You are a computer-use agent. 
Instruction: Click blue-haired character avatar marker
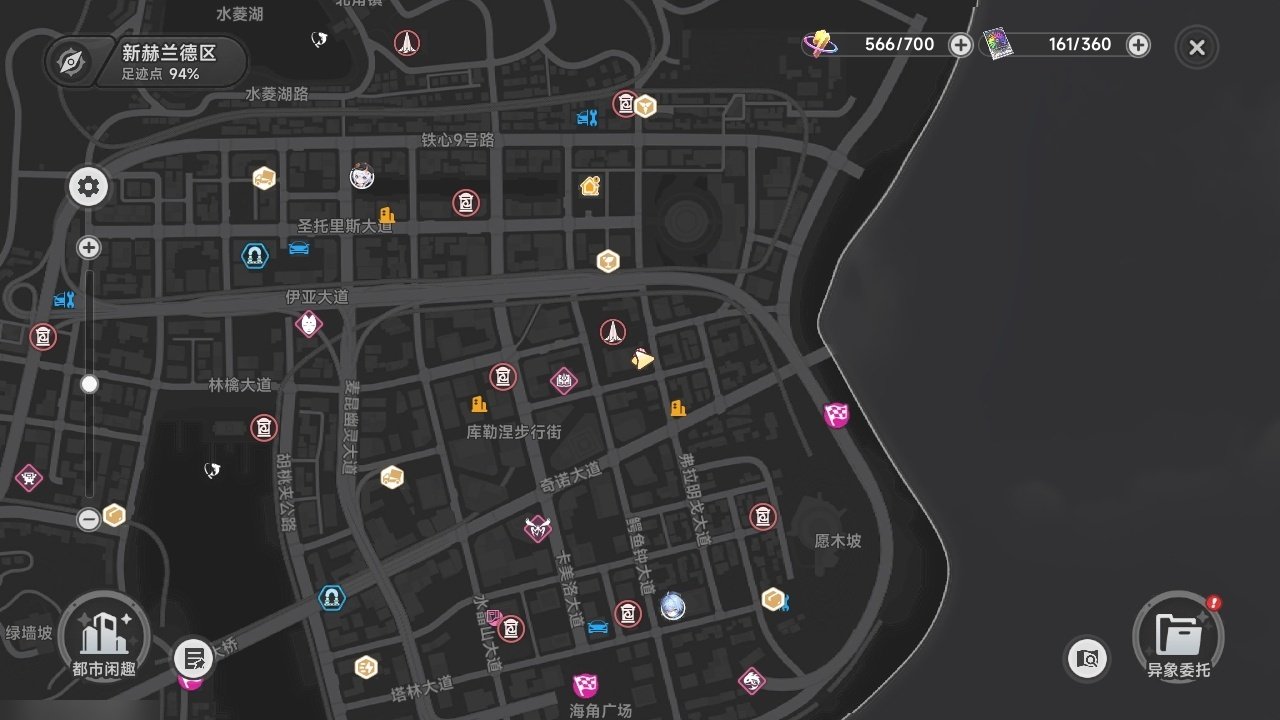(673, 606)
